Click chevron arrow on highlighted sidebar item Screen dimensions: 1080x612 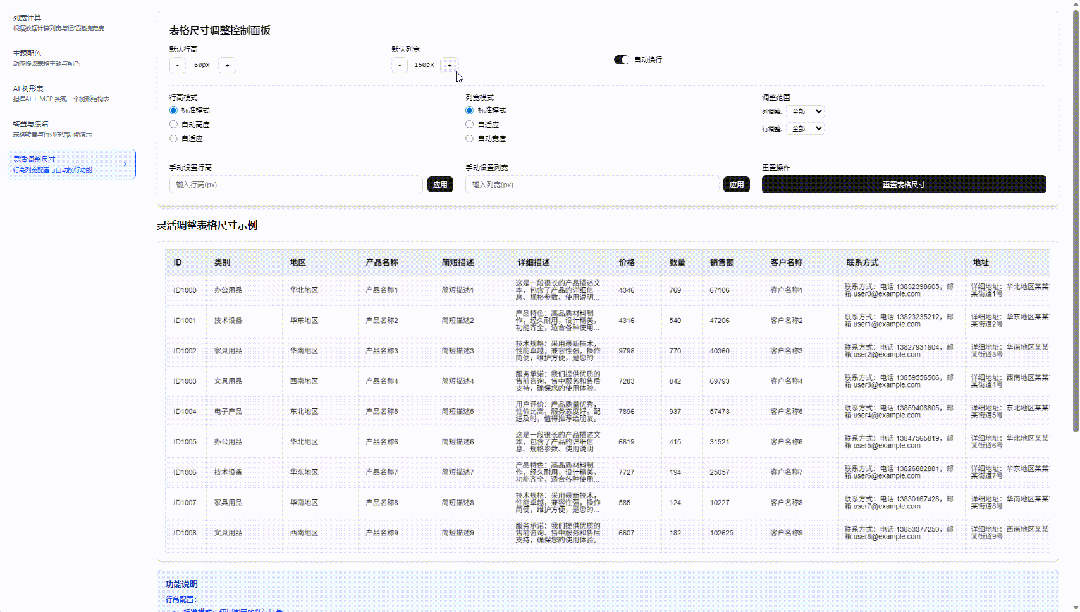click(125, 165)
